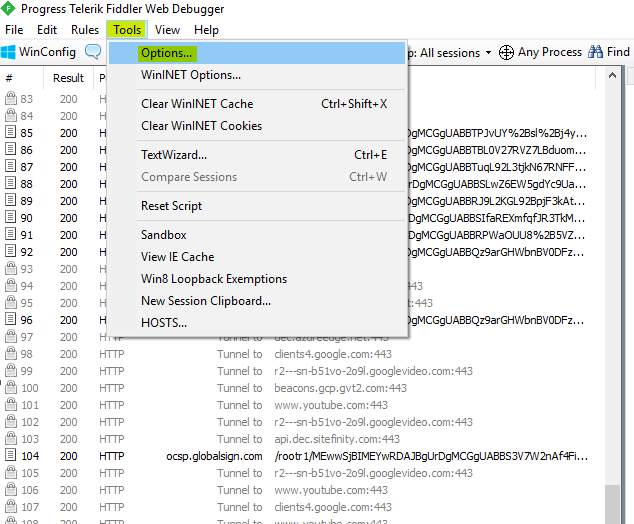Screen dimensions: 634x524
Task: Select session number 95
Action: point(27,303)
